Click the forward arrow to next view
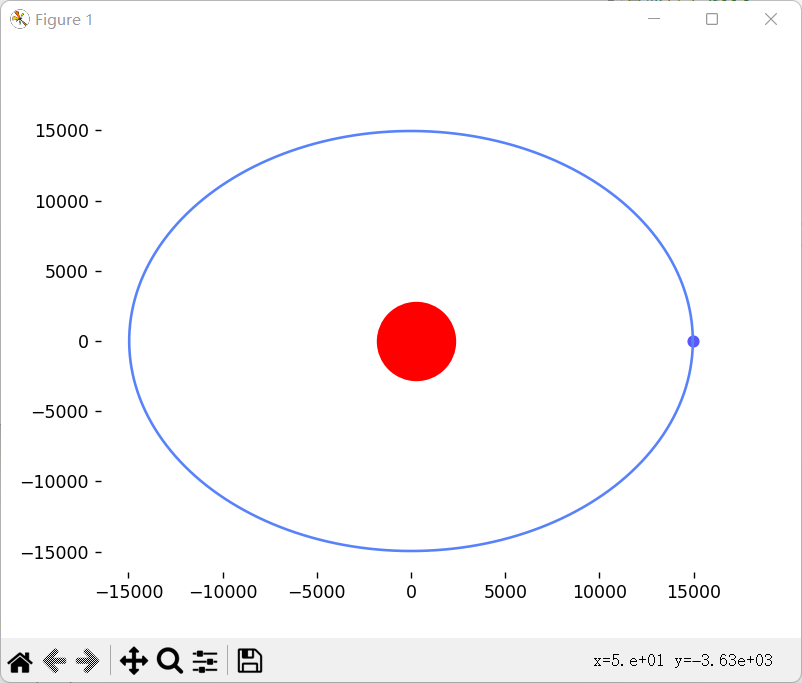 [86, 660]
